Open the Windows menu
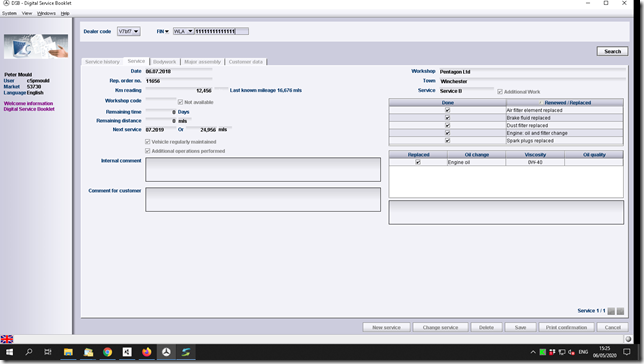This screenshot has width=644, height=364. pyautogui.click(x=46, y=13)
